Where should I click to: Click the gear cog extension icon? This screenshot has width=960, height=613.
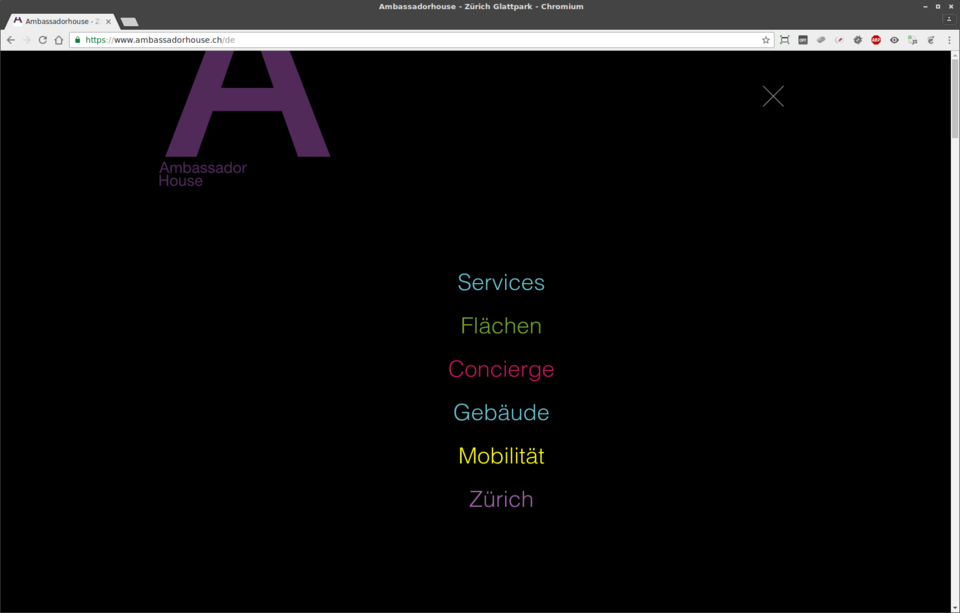858,40
